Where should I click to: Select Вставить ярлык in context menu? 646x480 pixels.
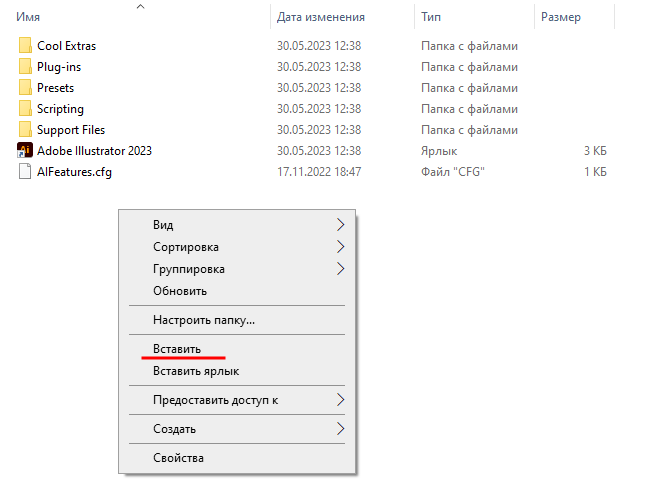[x=196, y=371]
